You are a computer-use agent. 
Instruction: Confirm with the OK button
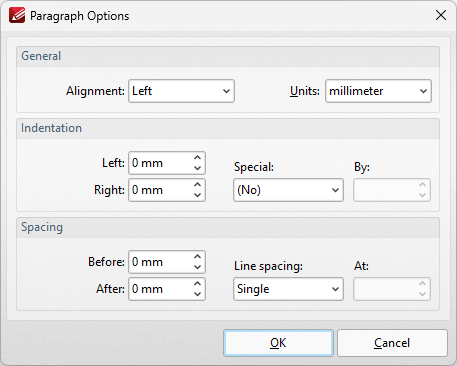(278, 343)
